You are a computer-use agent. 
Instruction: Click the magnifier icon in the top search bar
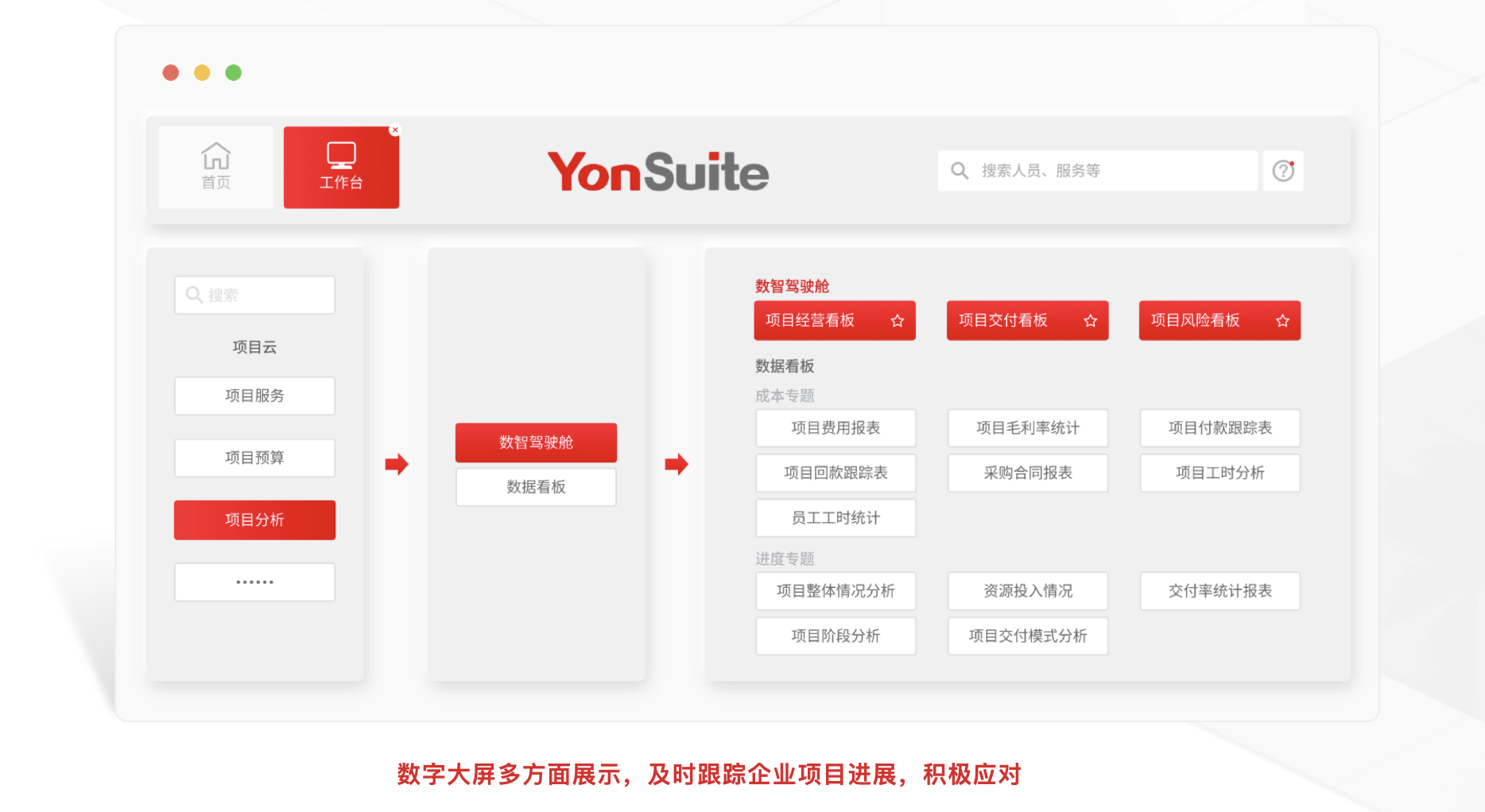[x=960, y=171]
